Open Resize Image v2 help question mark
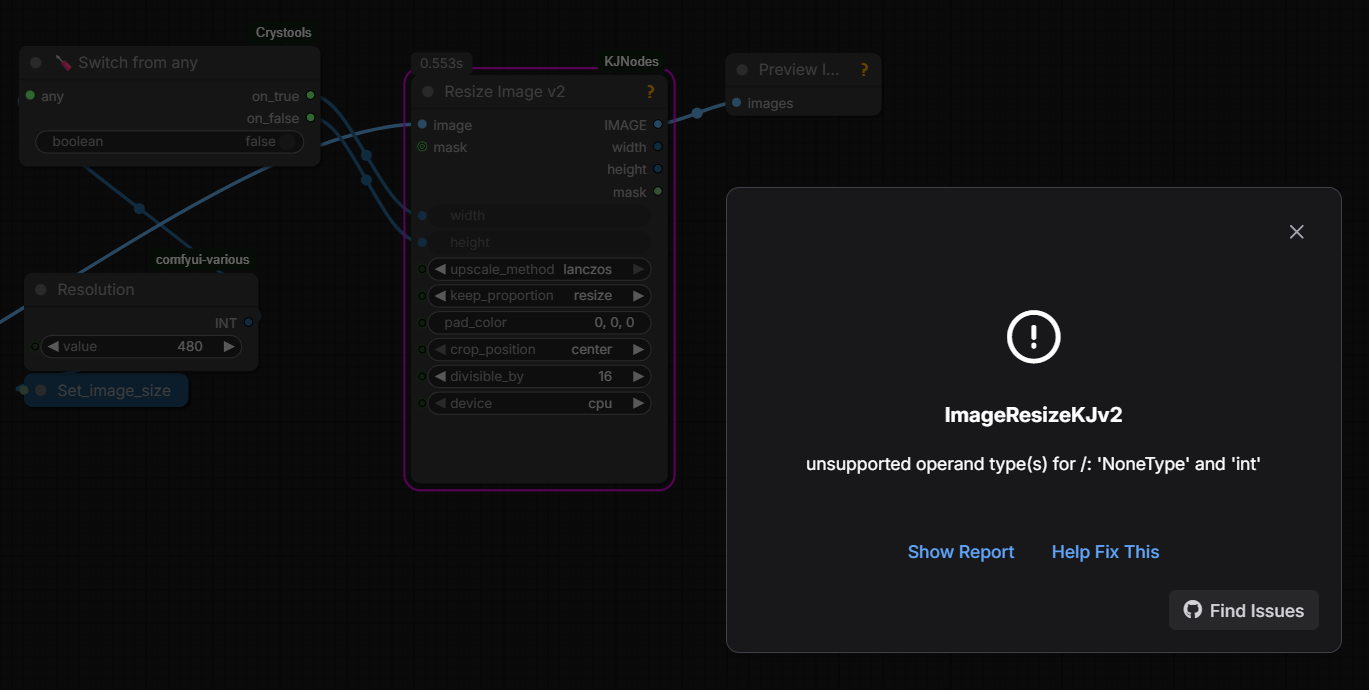Image resolution: width=1369 pixels, height=690 pixels. 651,92
